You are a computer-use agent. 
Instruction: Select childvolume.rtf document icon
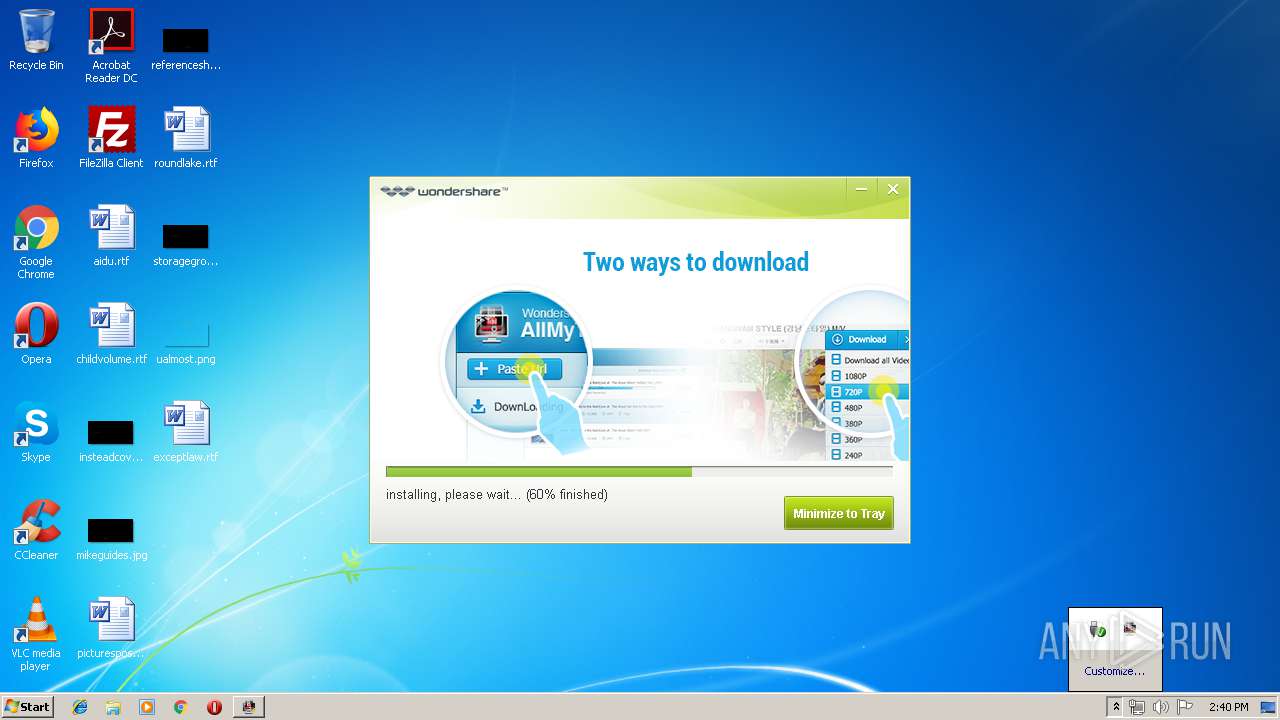tap(111, 334)
